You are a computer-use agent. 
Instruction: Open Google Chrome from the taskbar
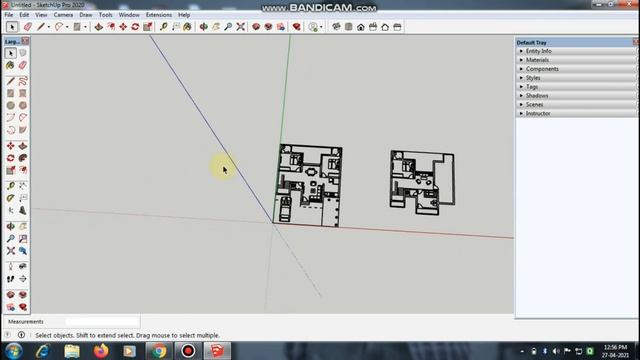click(x=159, y=351)
